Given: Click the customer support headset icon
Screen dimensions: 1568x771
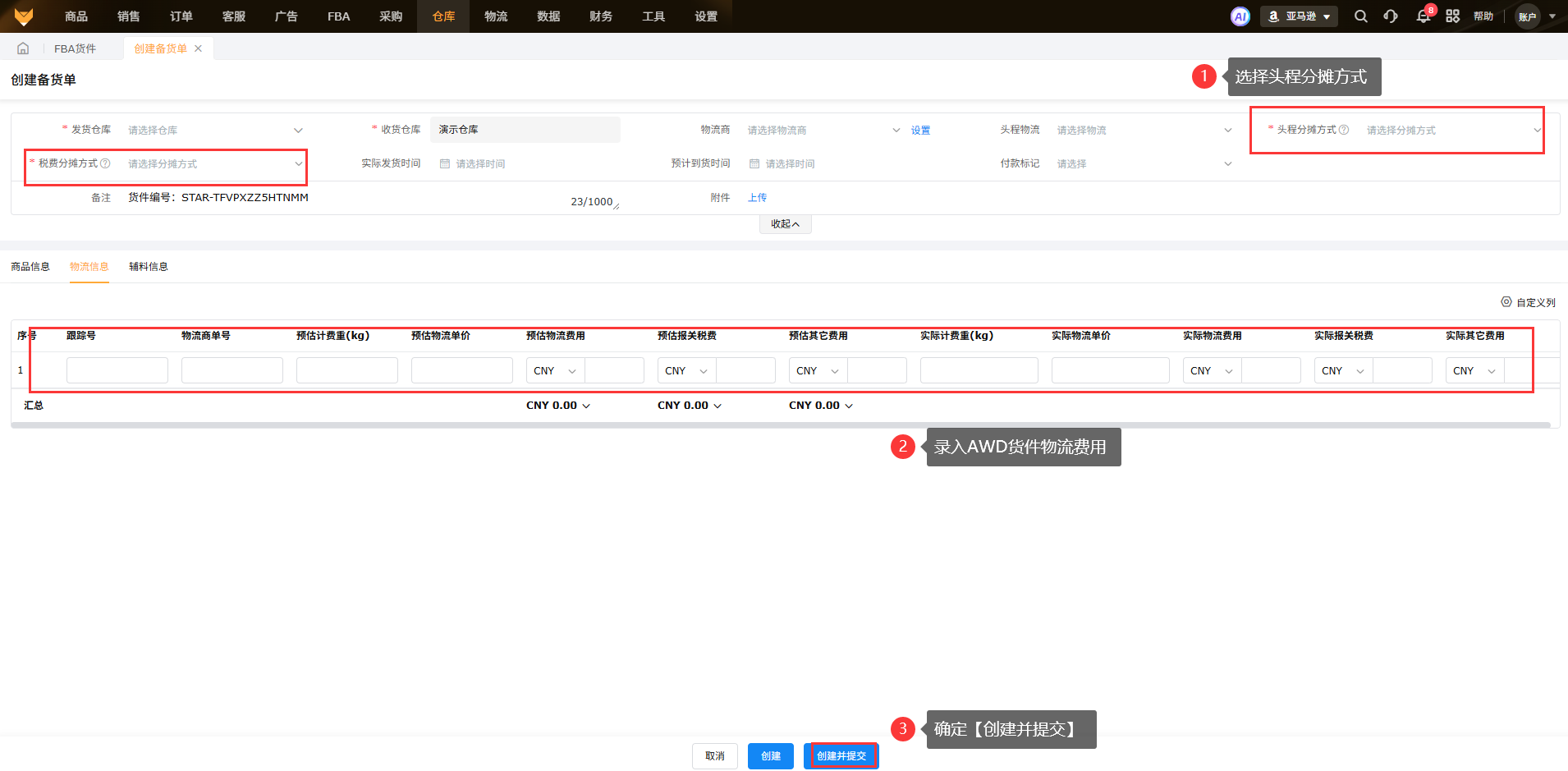Looking at the screenshot, I should 1391,16.
